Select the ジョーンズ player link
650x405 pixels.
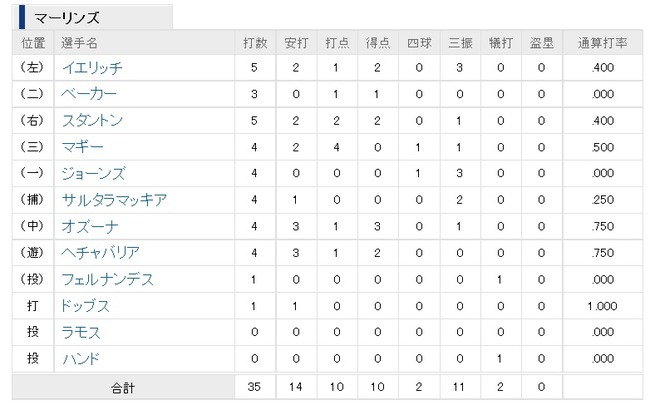pyautogui.click(x=93, y=173)
